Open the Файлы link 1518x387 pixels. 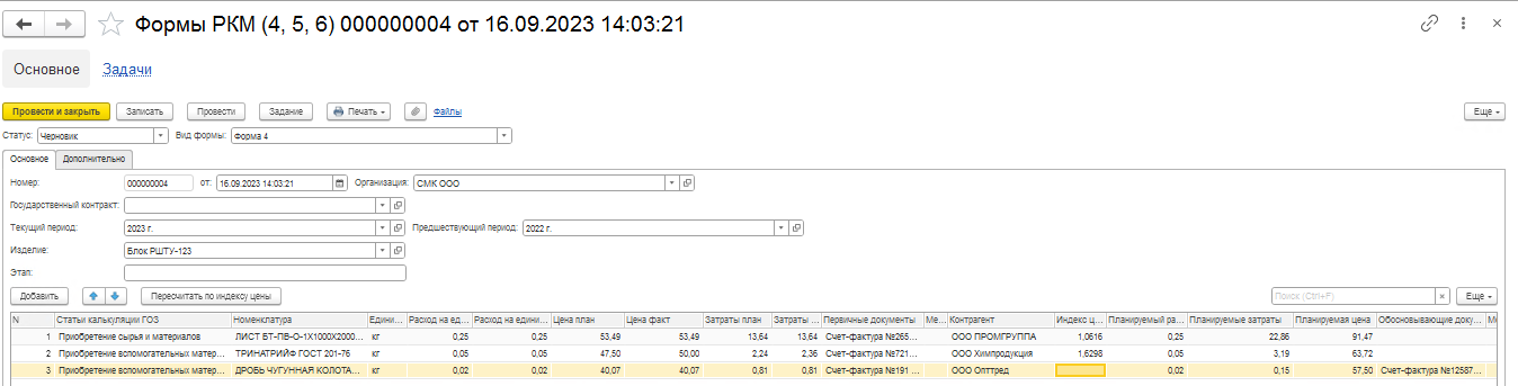pyautogui.click(x=447, y=112)
